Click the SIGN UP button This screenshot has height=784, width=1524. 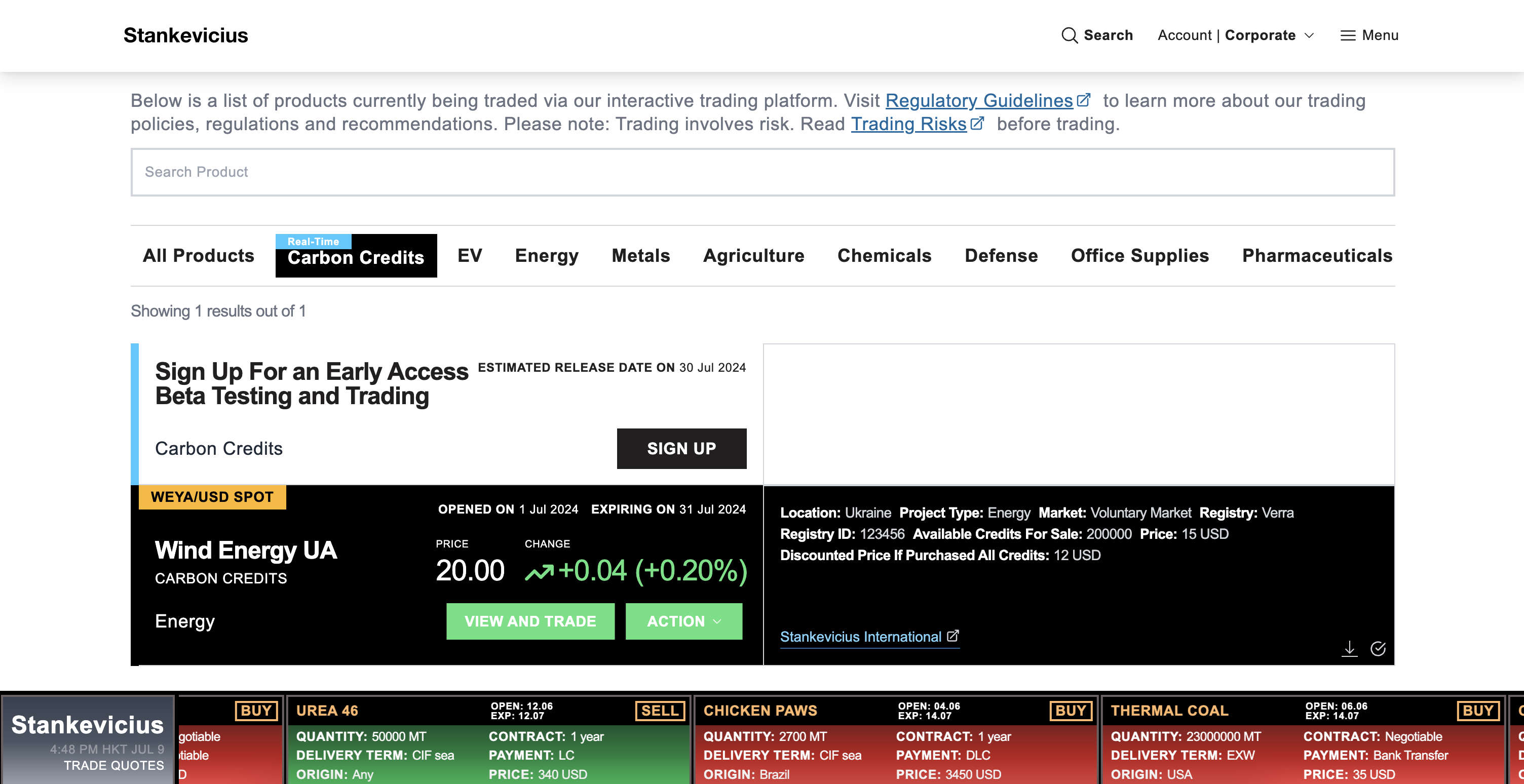point(681,449)
